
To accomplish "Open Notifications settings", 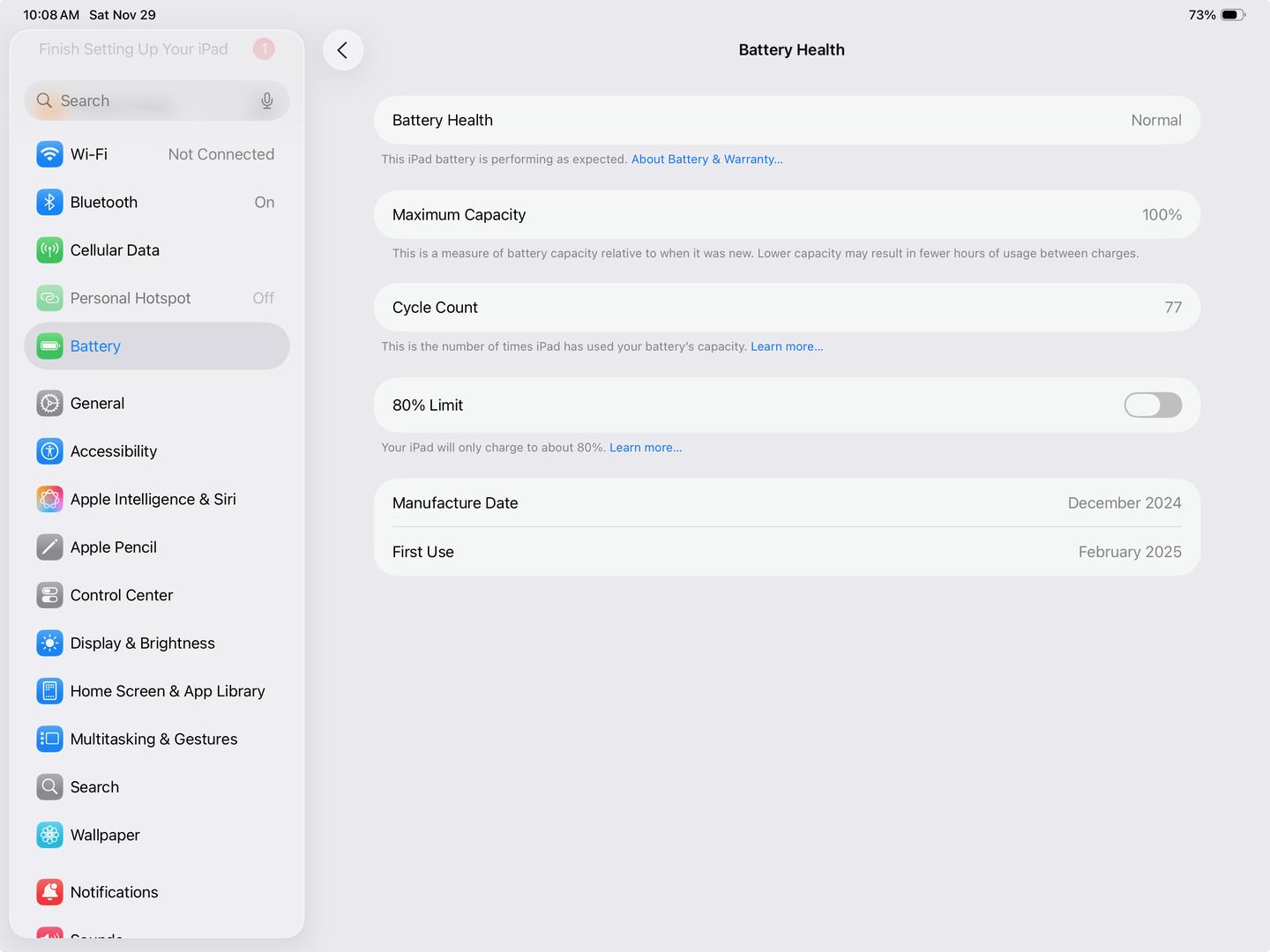I will point(114,892).
